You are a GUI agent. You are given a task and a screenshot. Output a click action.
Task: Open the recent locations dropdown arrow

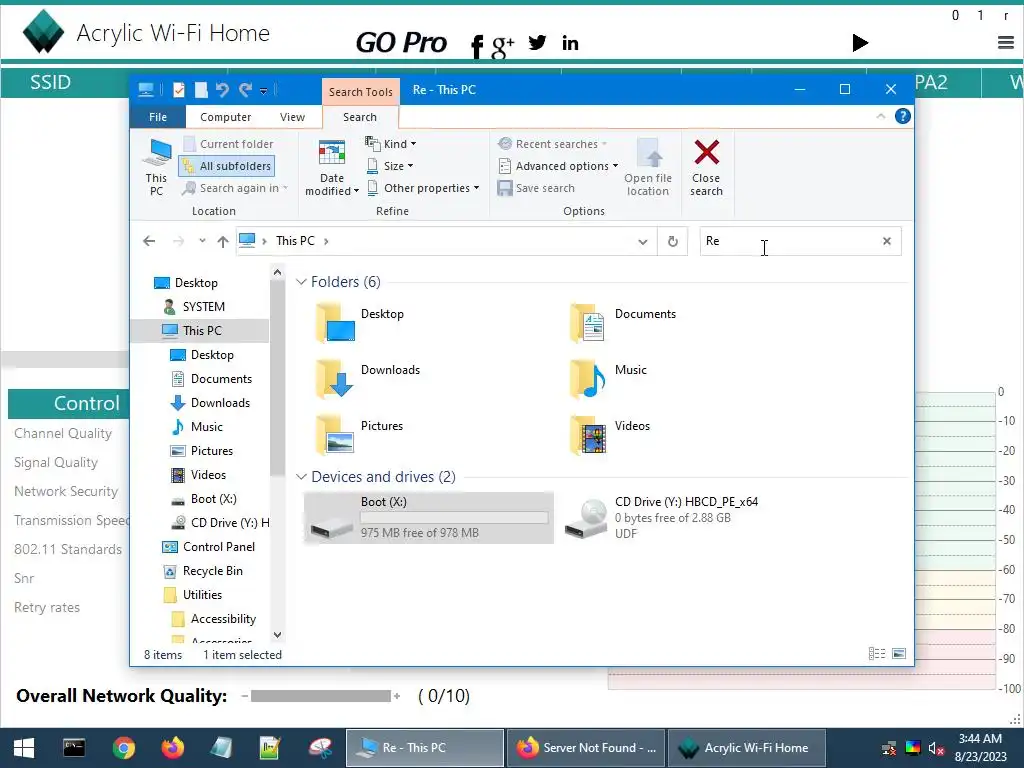pos(202,240)
